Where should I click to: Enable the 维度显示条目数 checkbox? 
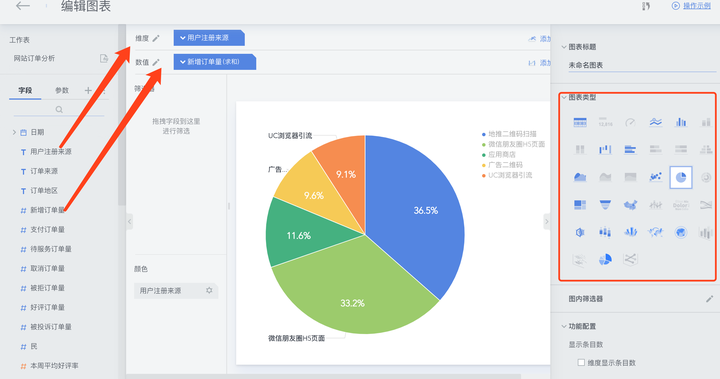(x=581, y=362)
